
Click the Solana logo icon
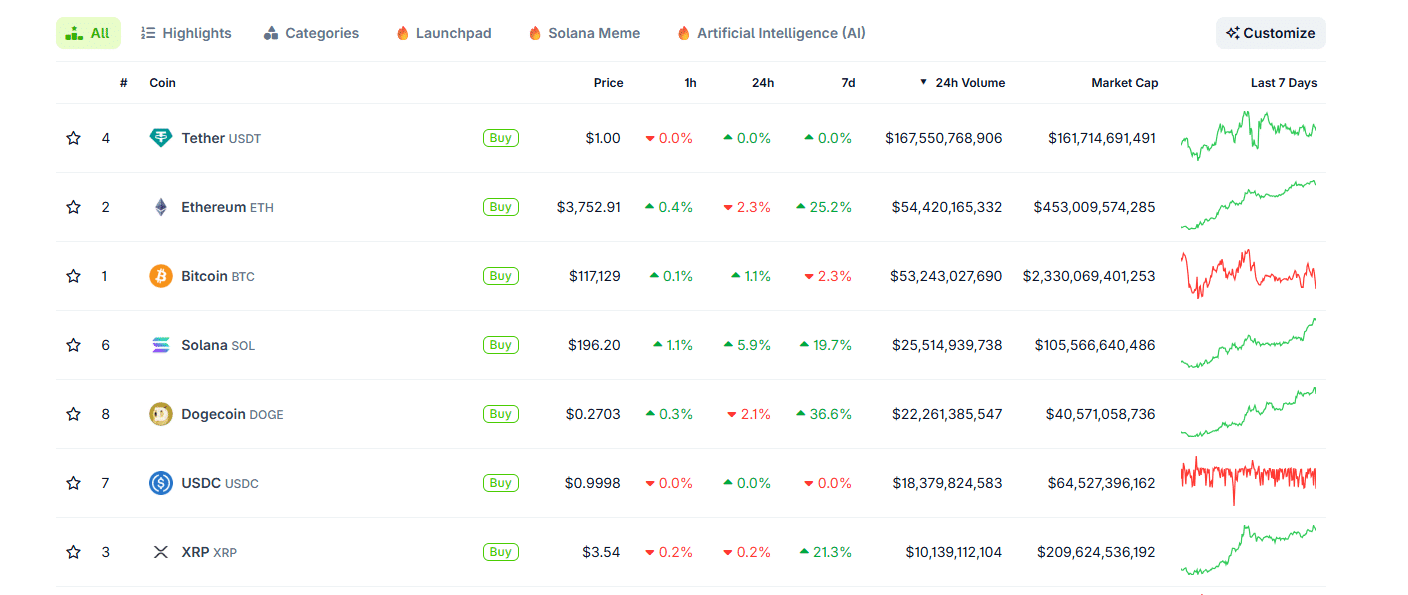point(161,345)
